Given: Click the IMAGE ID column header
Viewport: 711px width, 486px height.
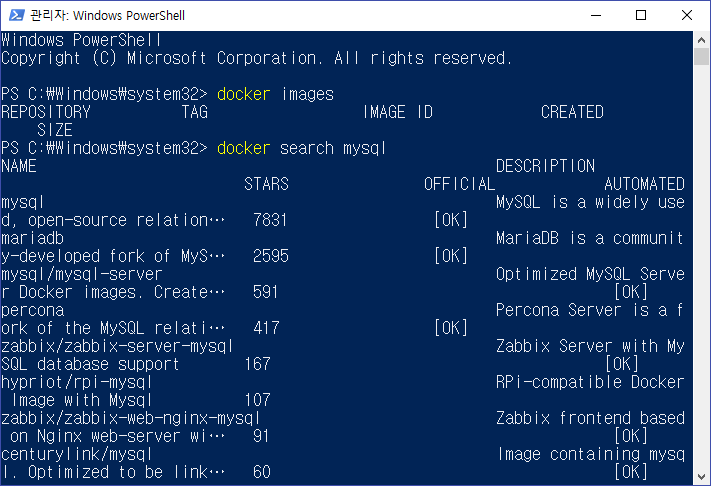Looking at the screenshot, I should tap(398, 112).
